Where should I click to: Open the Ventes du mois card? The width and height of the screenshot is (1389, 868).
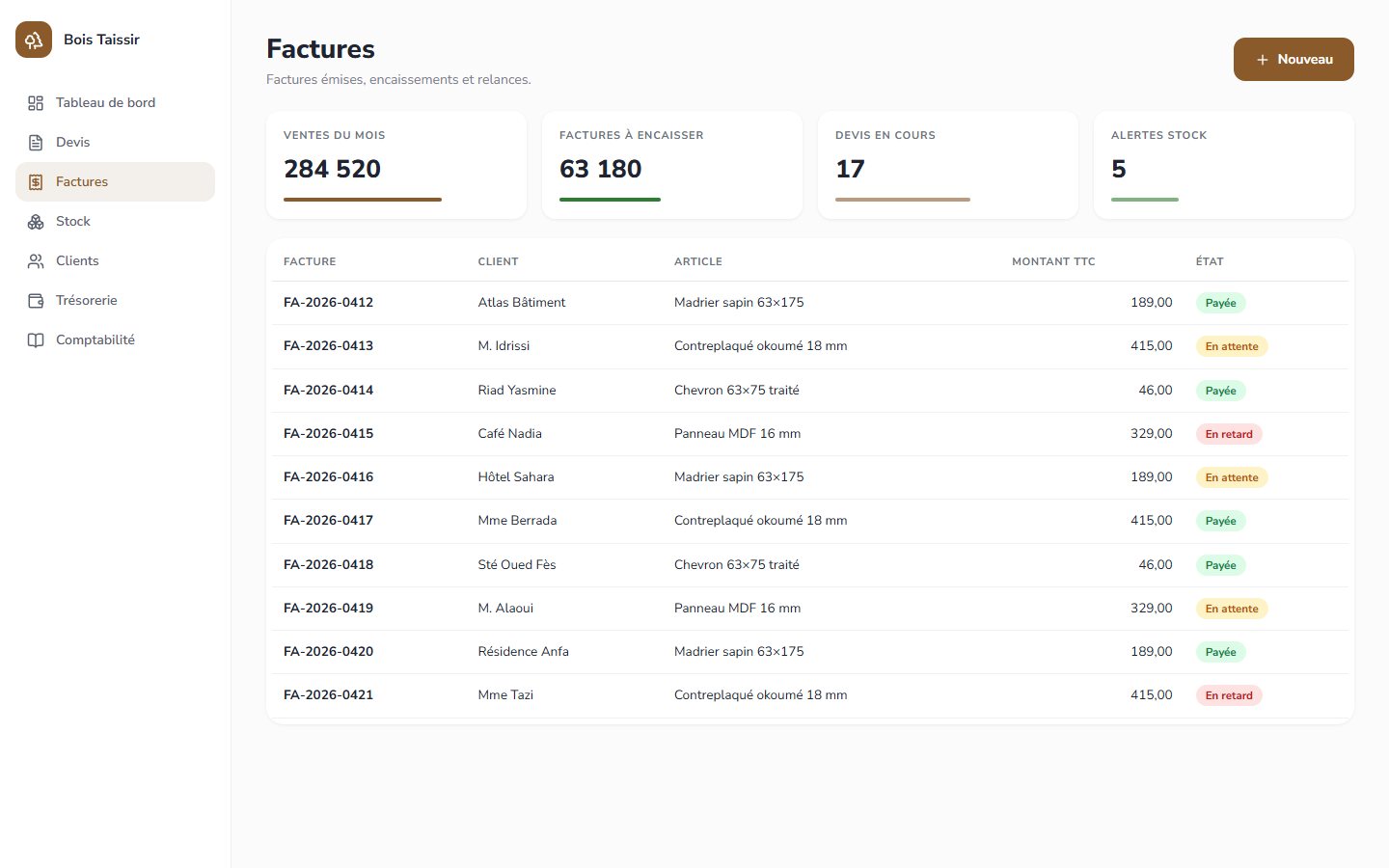[x=396, y=165]
